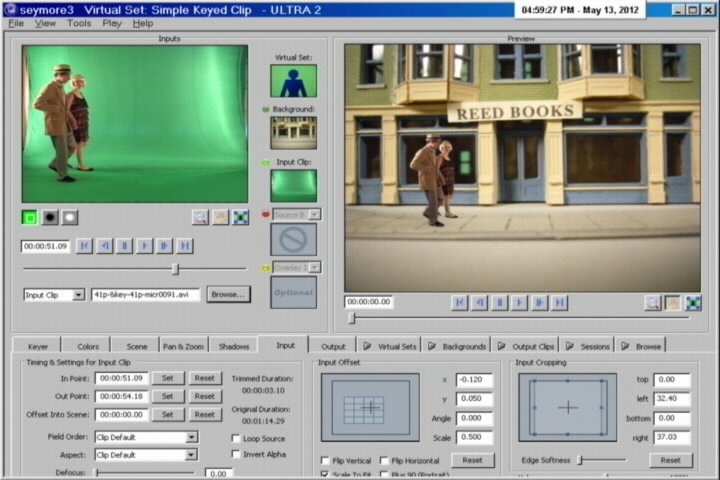The height and width of the screenshot is (480, 720).
Task: Go to last frame in Preview transport
Action: (x=559, y=302)
